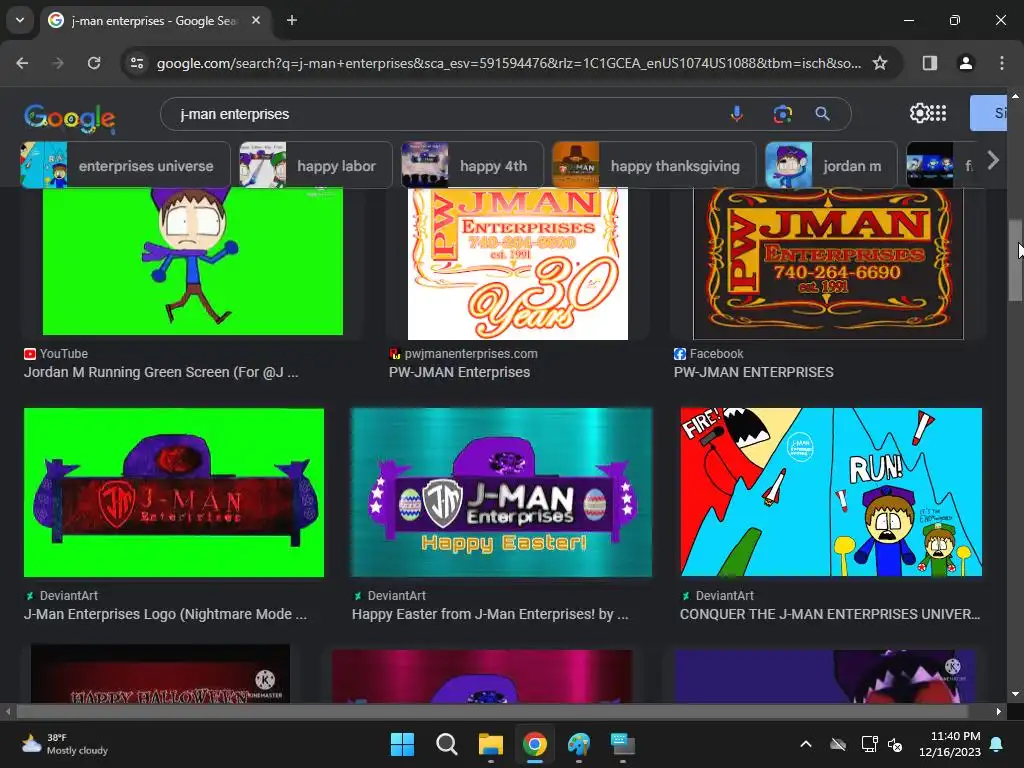The width and height of the screenshot is (1024, 768).
Task: Open the tab search dropdown arrow
Action: [20, 20]
